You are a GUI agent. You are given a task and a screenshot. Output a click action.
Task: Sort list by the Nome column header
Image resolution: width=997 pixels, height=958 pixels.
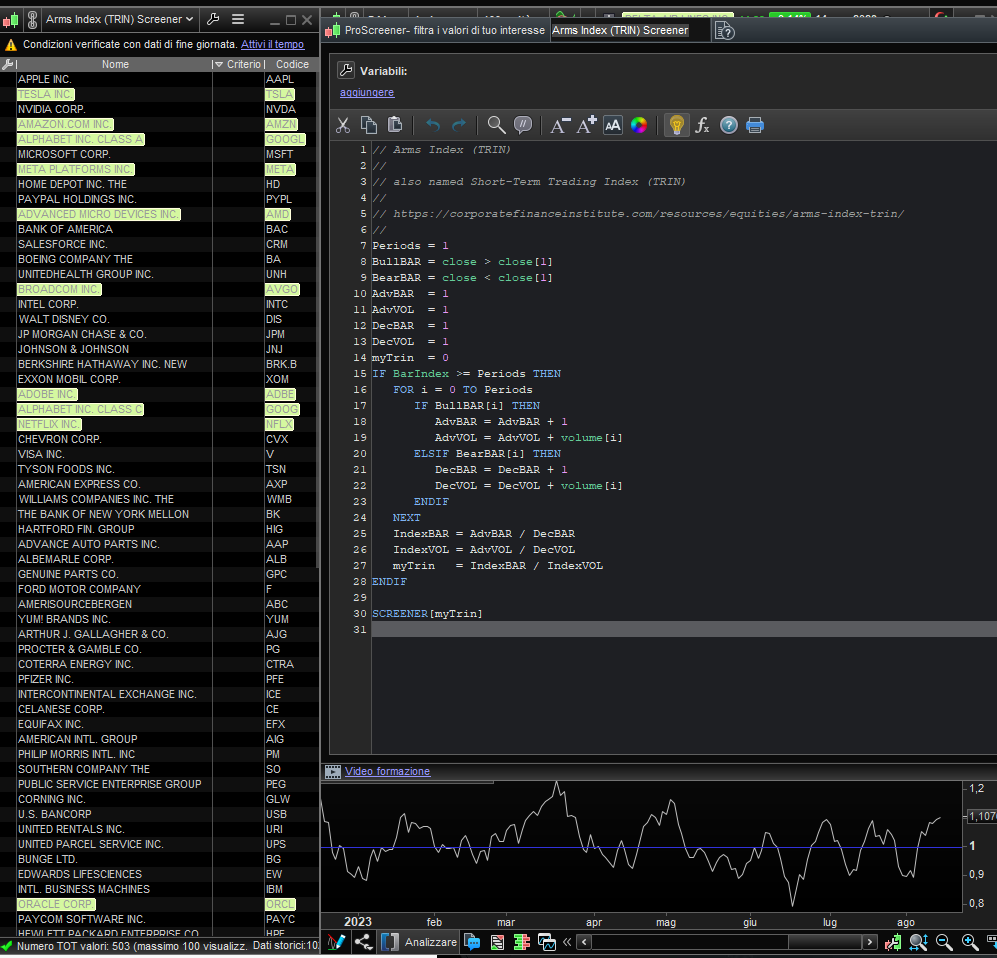[x=115, y=65]
